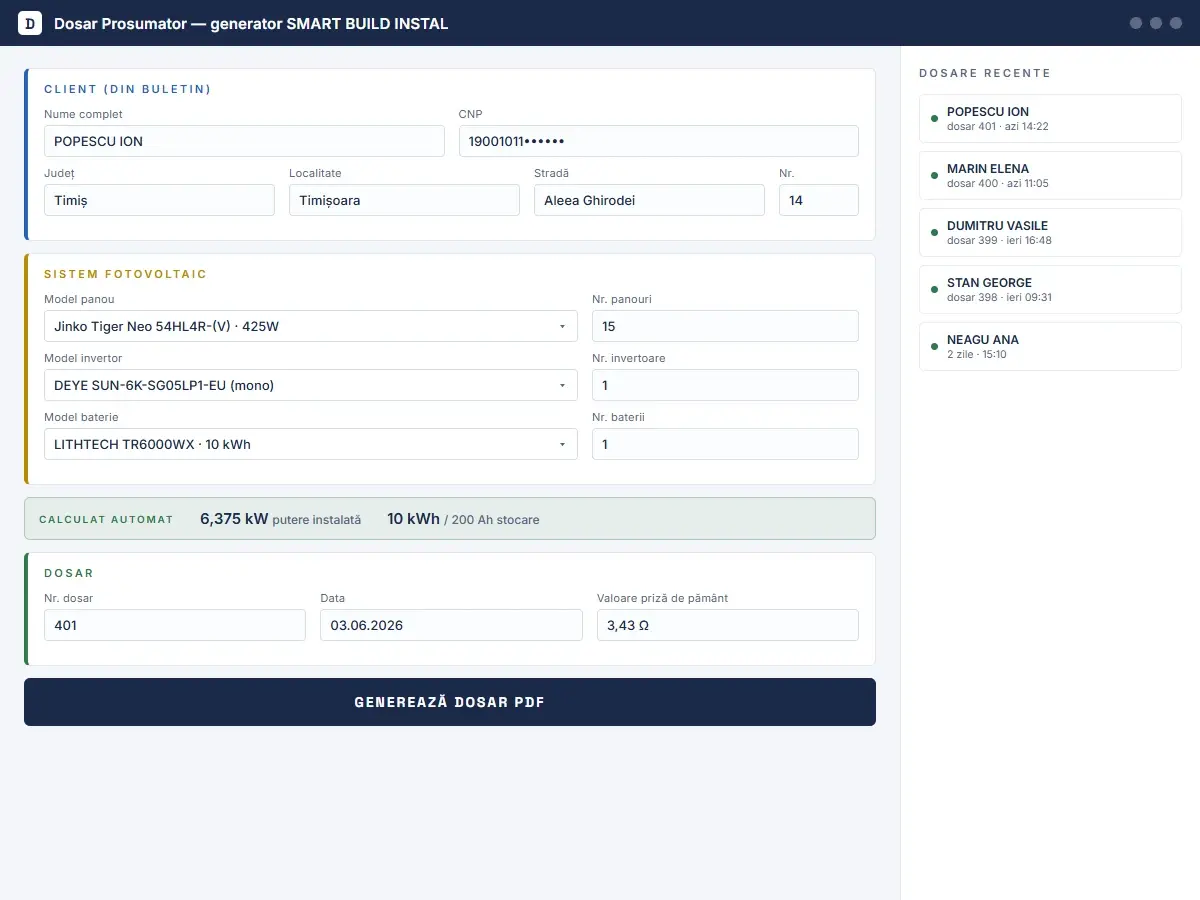The height and width of the screenshot is (900, 1200).
Task: Click the Stradă field Aleea Ghirodei
Action: pyautogui.click(x=649, y=200)
